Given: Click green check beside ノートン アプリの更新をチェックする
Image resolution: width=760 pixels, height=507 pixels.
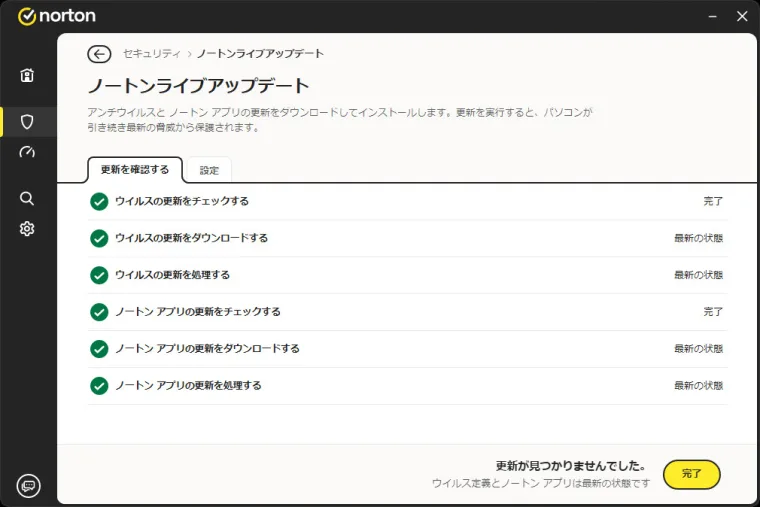Looking at the screenshot, I should (x=99, y=312).
